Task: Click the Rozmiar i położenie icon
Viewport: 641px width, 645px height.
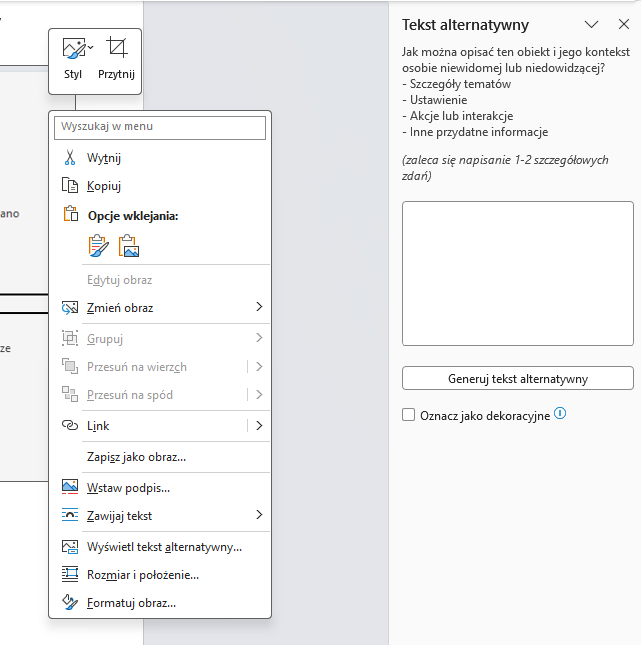Action: coord(70,574)
